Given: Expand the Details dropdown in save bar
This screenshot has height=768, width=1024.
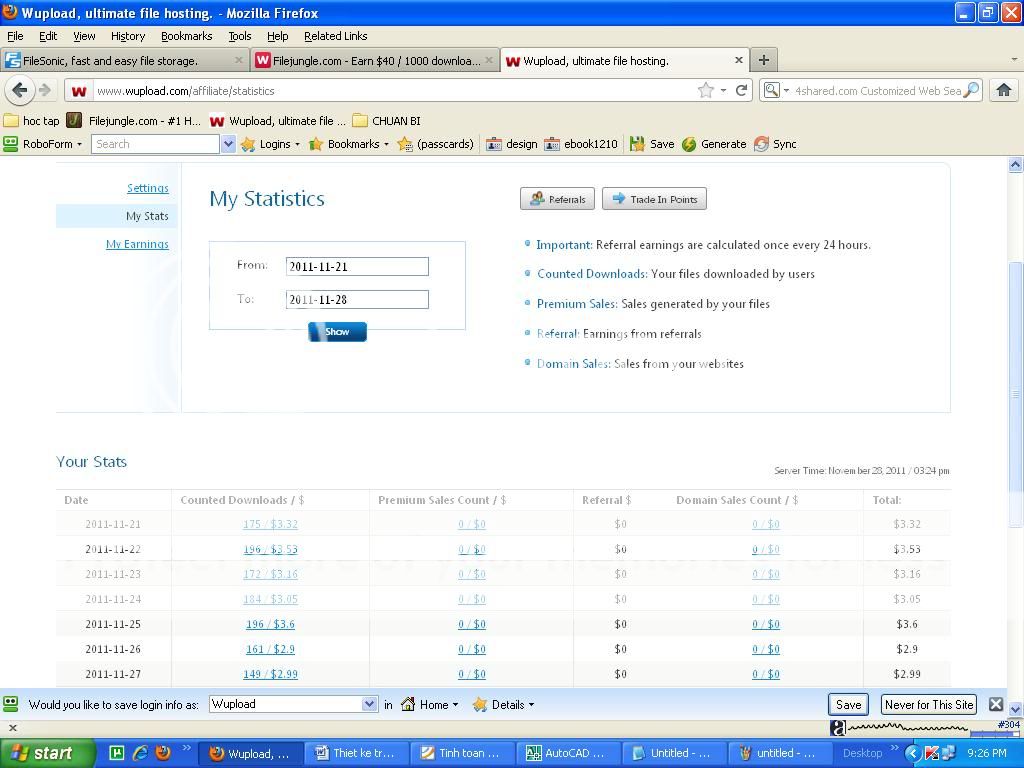Looking at the screenshot, I should [503, 704].
